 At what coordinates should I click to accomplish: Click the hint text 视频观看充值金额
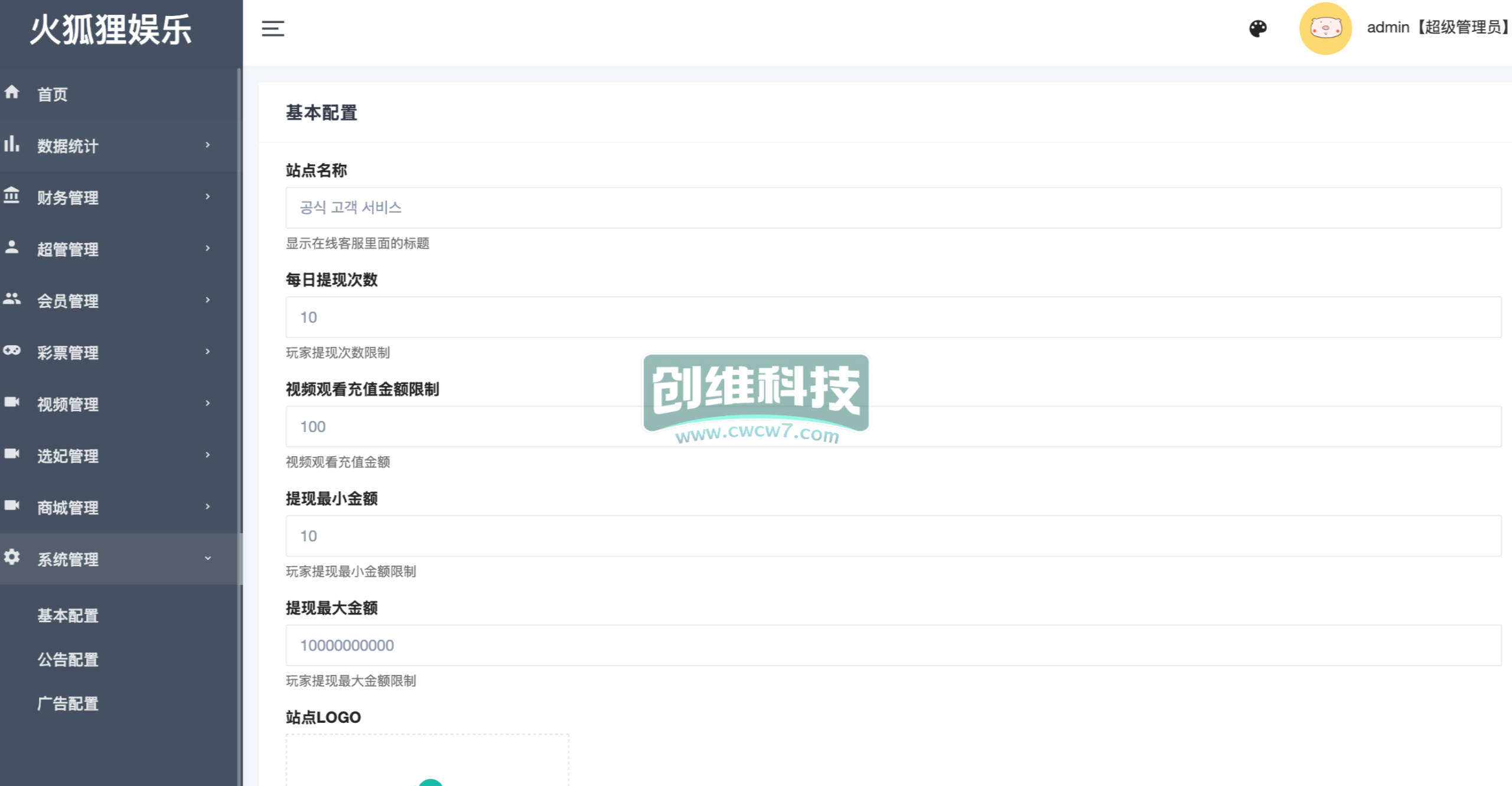point(338,462)
